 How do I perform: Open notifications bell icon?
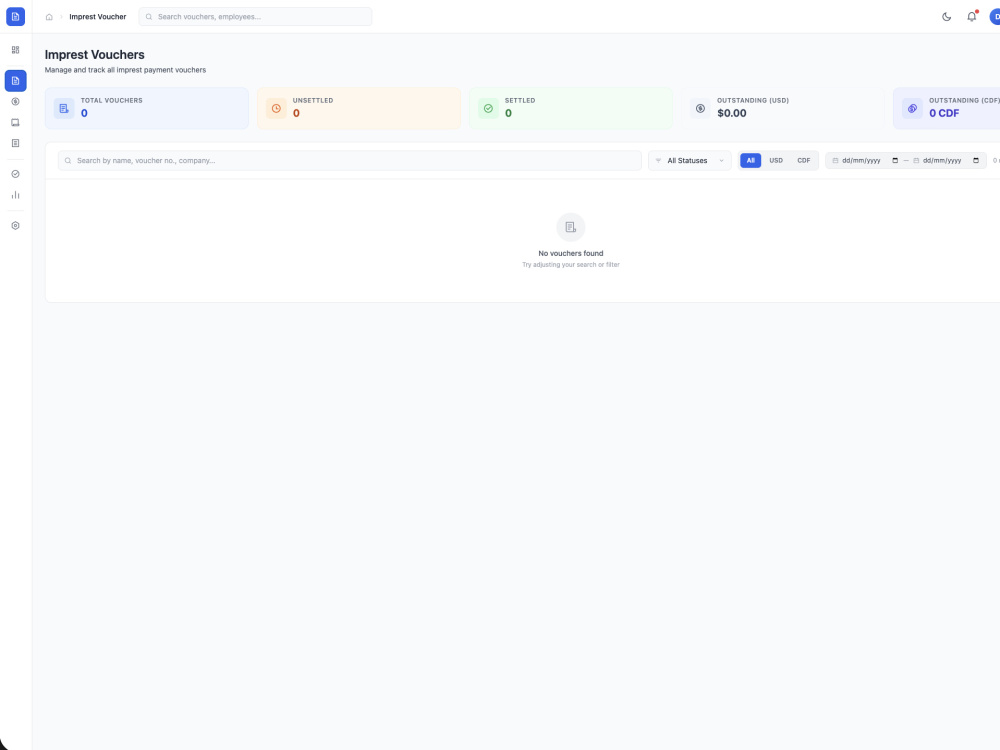coord(971,17)
